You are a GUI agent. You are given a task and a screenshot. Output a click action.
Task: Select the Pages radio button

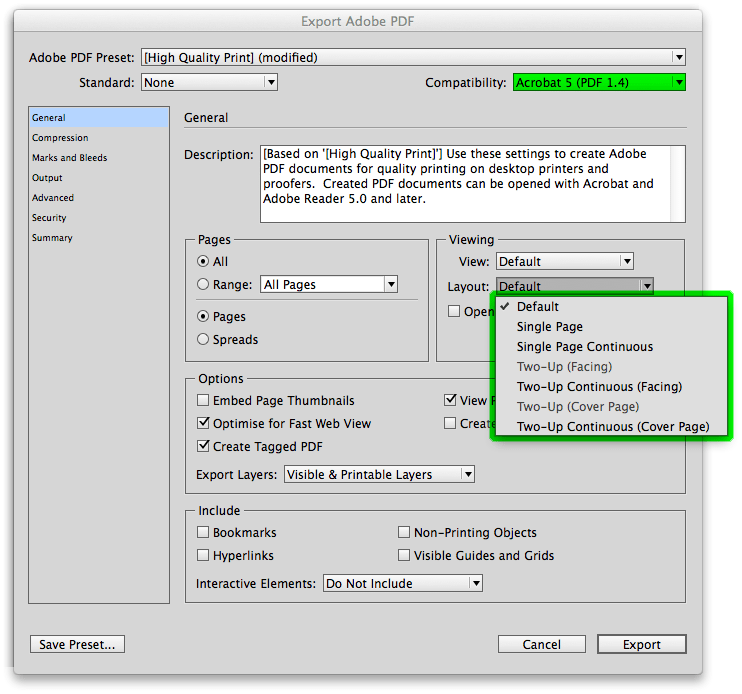pyautogui.click(x=203, y=316)
